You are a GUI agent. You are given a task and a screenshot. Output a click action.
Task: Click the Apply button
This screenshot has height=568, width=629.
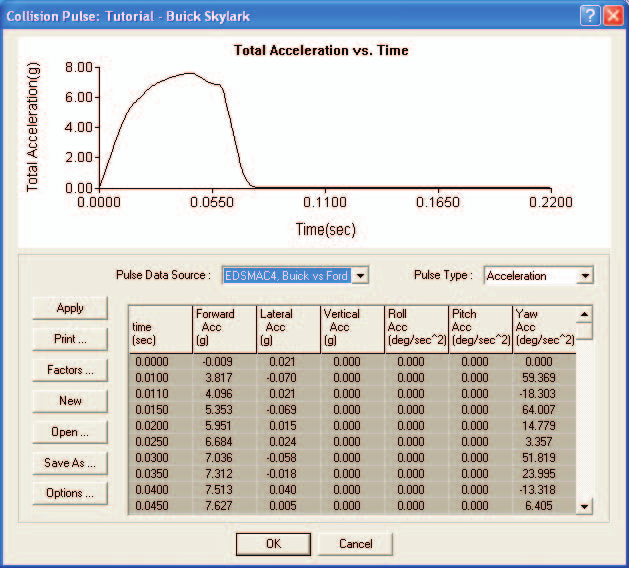click(70, 308)
